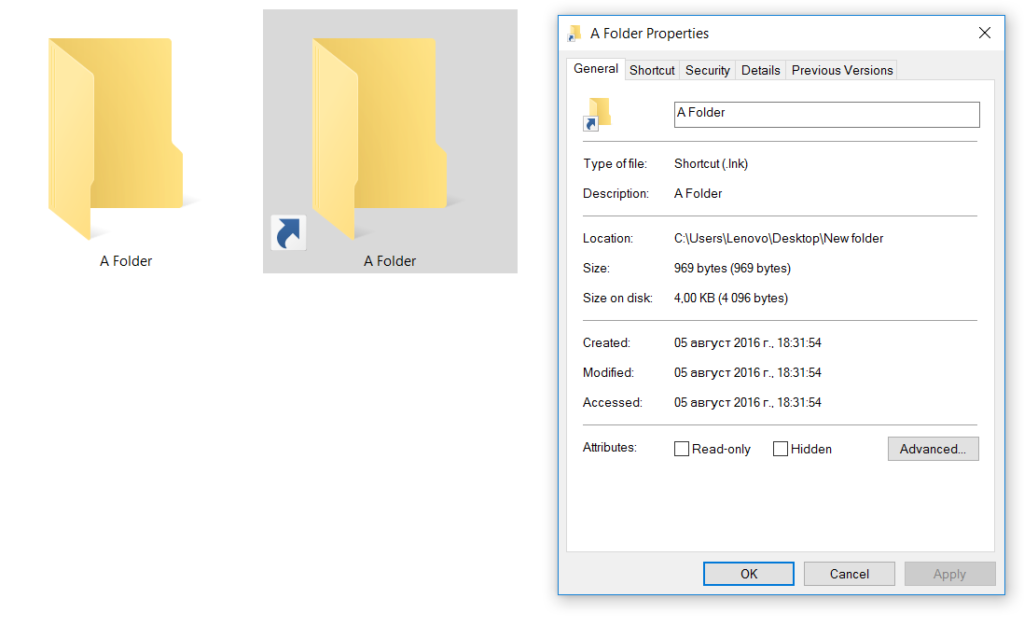This screenshot has width=1024, height=626.
Task: Open the Advanced attributes dialog
Action: point(933,448)
